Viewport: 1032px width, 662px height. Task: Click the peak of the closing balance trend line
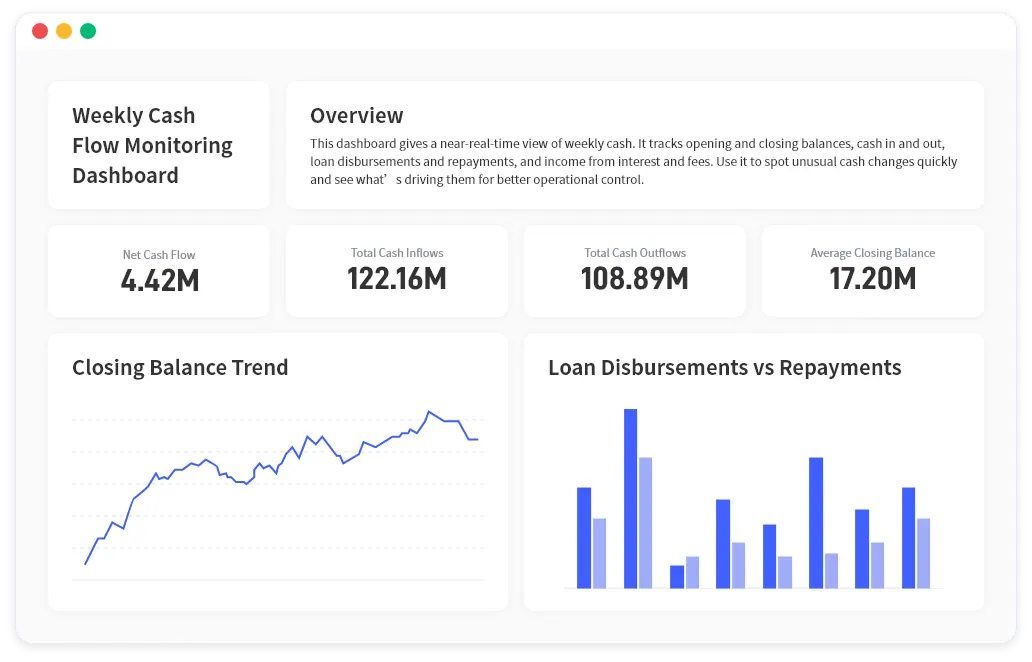click(430, 410)
